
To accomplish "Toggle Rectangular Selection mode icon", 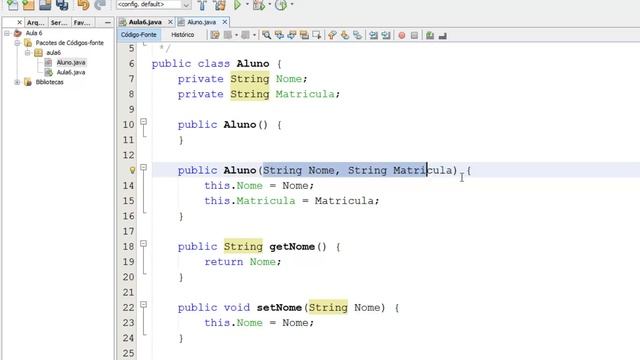I will coord(317,35).
